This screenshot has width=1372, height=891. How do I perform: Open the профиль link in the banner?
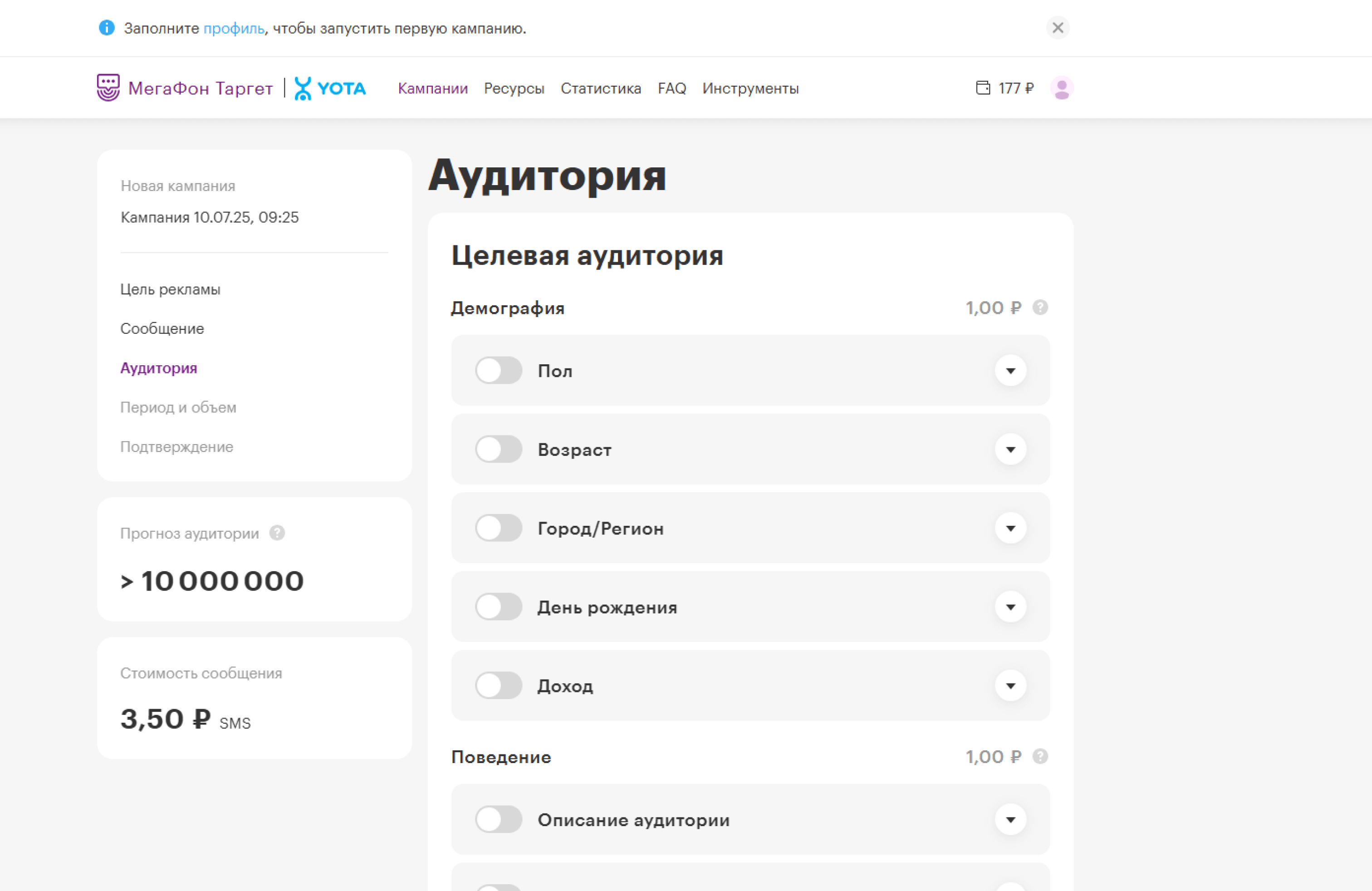(x=234, y=28)
